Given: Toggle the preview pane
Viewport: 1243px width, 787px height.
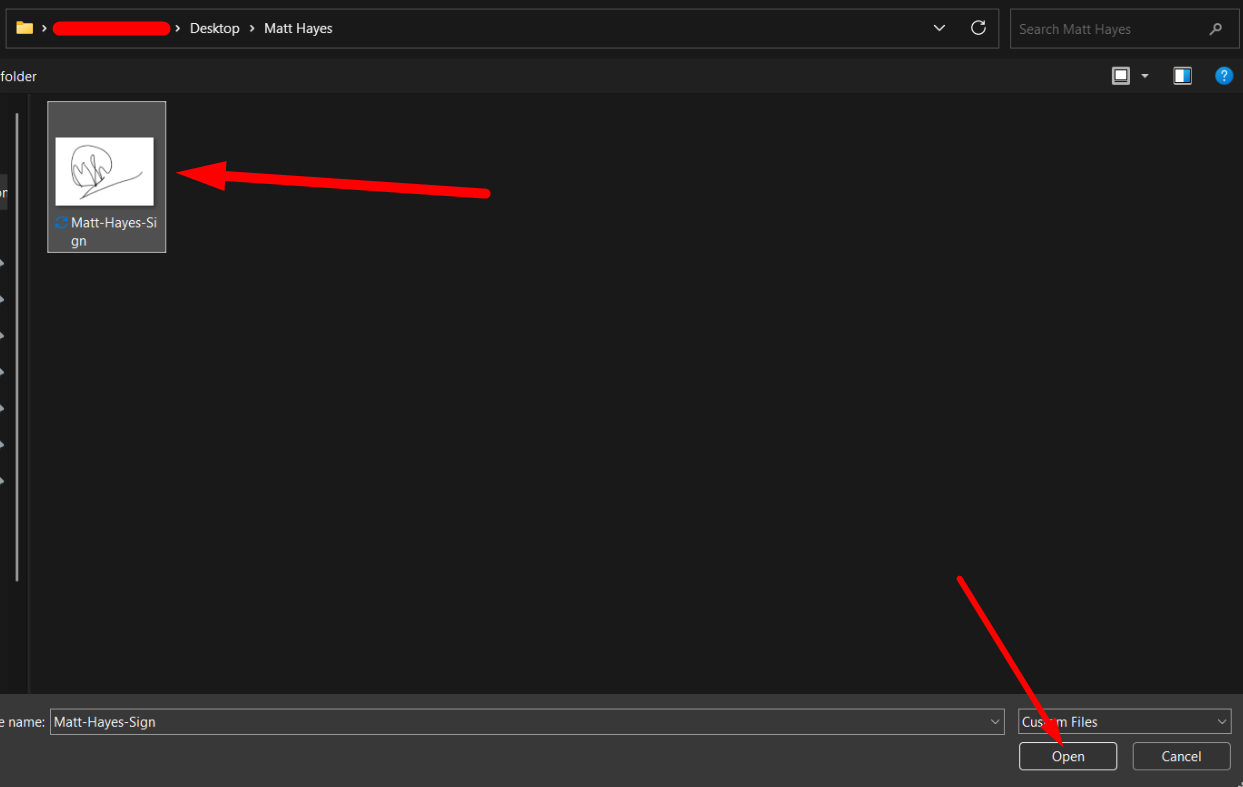Looking at the screenshot, I should click(1182, 76).
